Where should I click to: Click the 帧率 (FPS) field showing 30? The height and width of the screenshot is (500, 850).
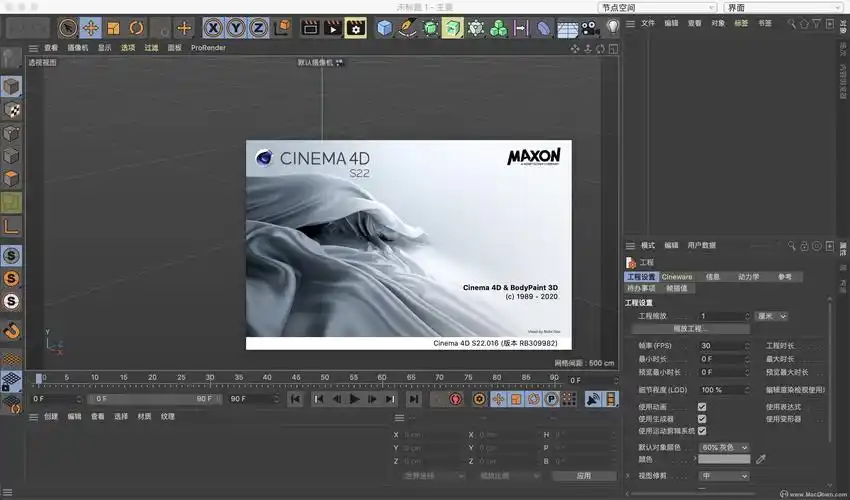point(724,345)
